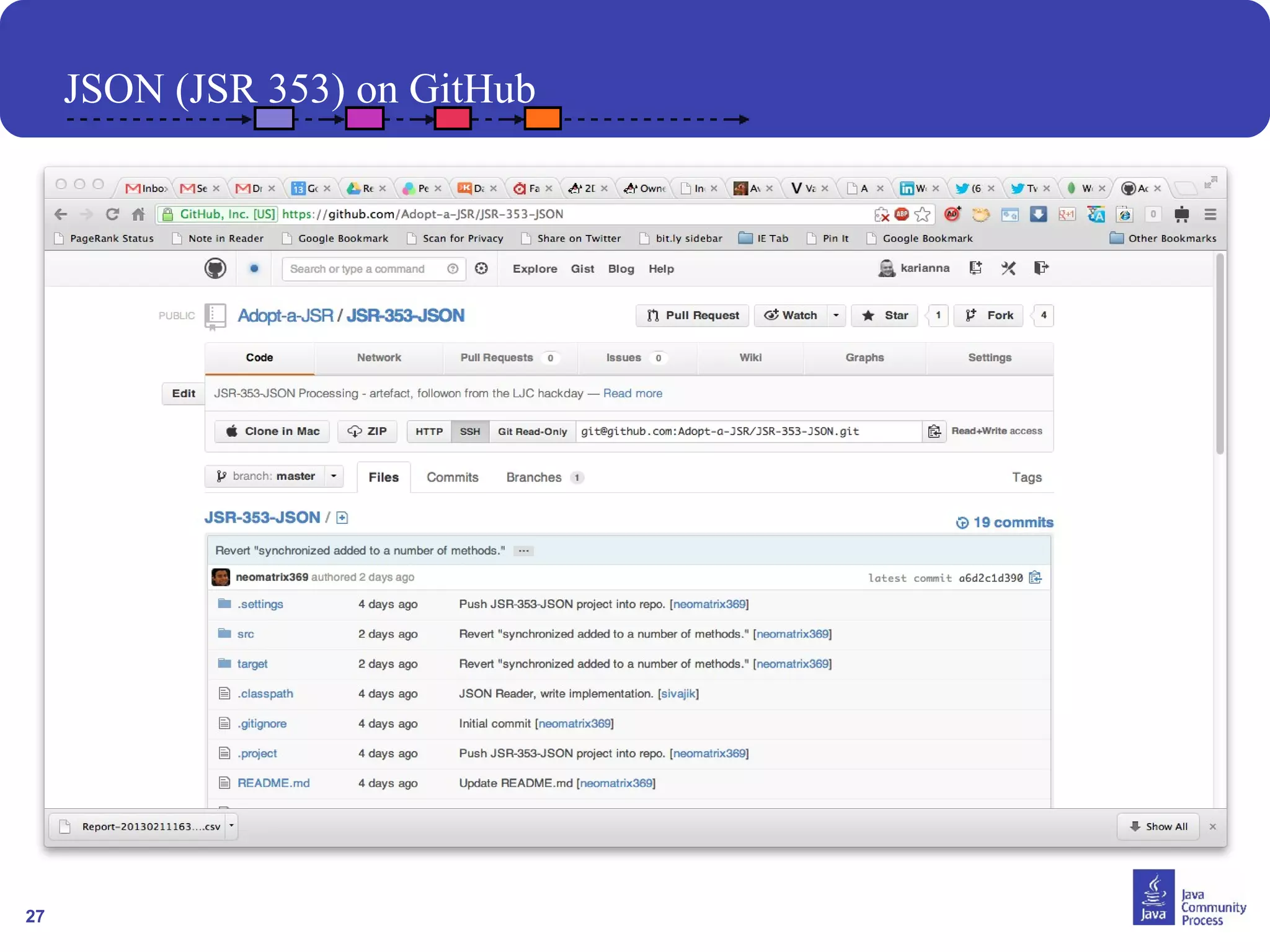The image size is (1270, 952).
Task: Open account settings tools icon
Action: (1008, 268)
